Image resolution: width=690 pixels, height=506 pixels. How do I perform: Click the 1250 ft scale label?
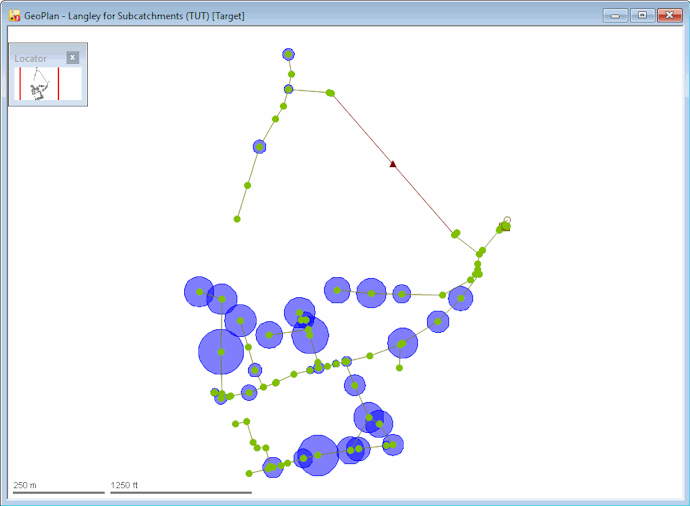pos(124,485)
